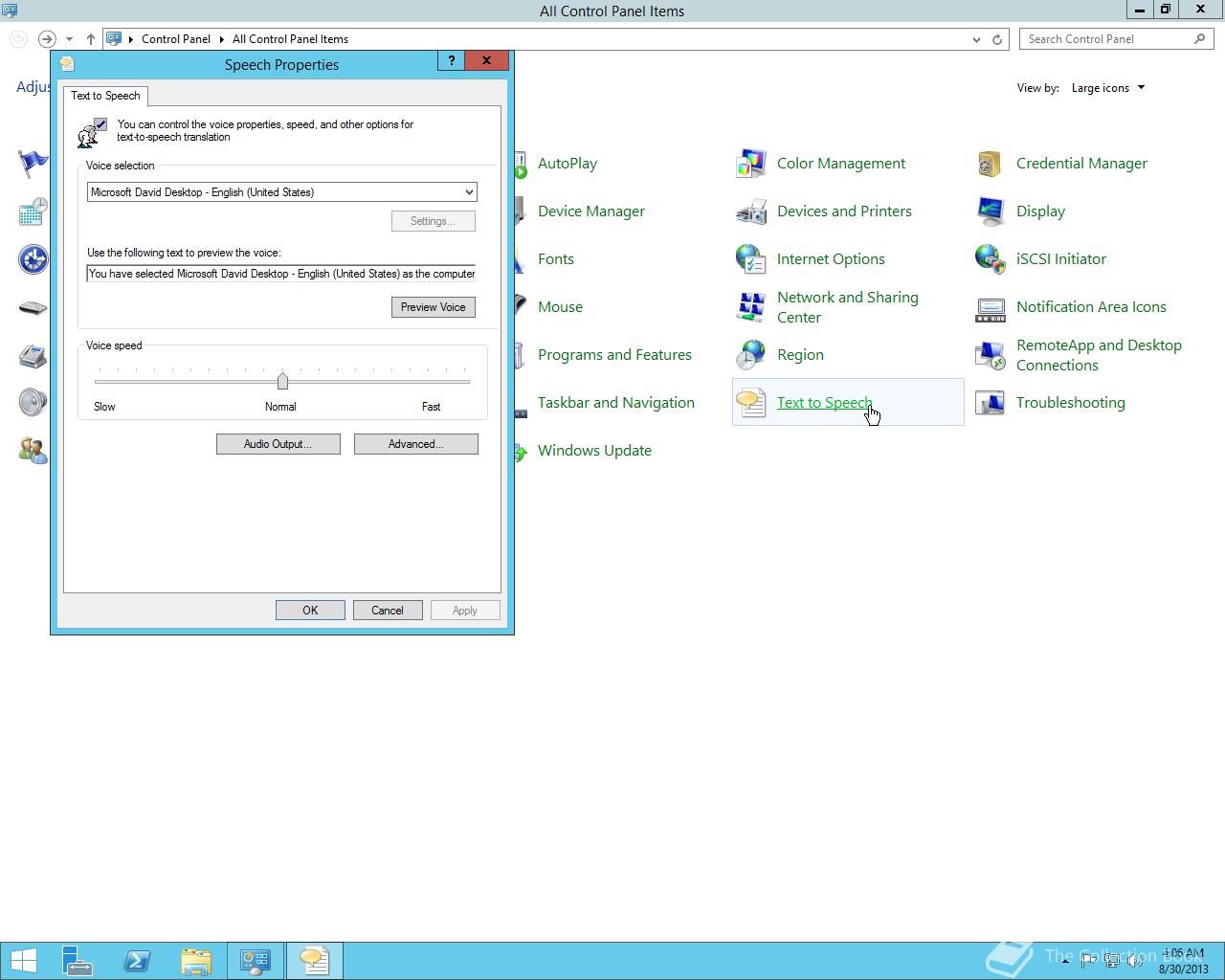Click All Control Panel Items breadcrumb
This screenshot has height=980, width=1225.
290,39
